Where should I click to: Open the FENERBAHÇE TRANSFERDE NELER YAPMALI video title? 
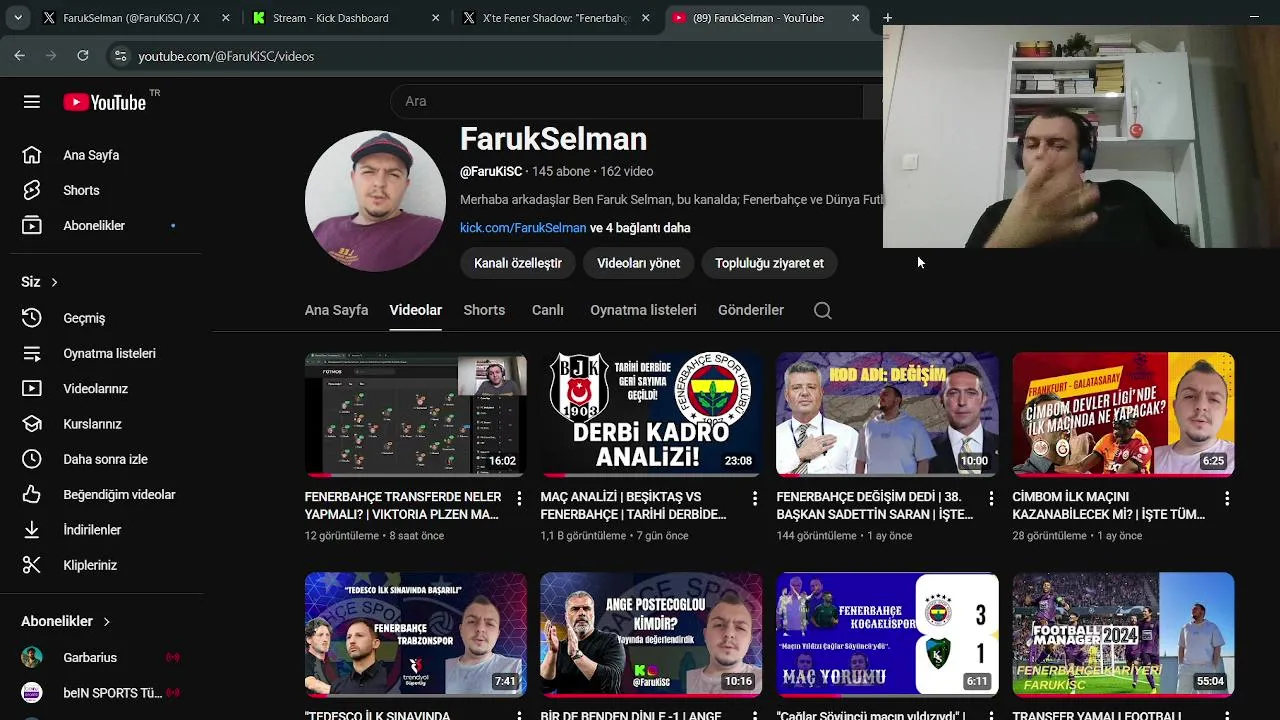tap(403, 506)
